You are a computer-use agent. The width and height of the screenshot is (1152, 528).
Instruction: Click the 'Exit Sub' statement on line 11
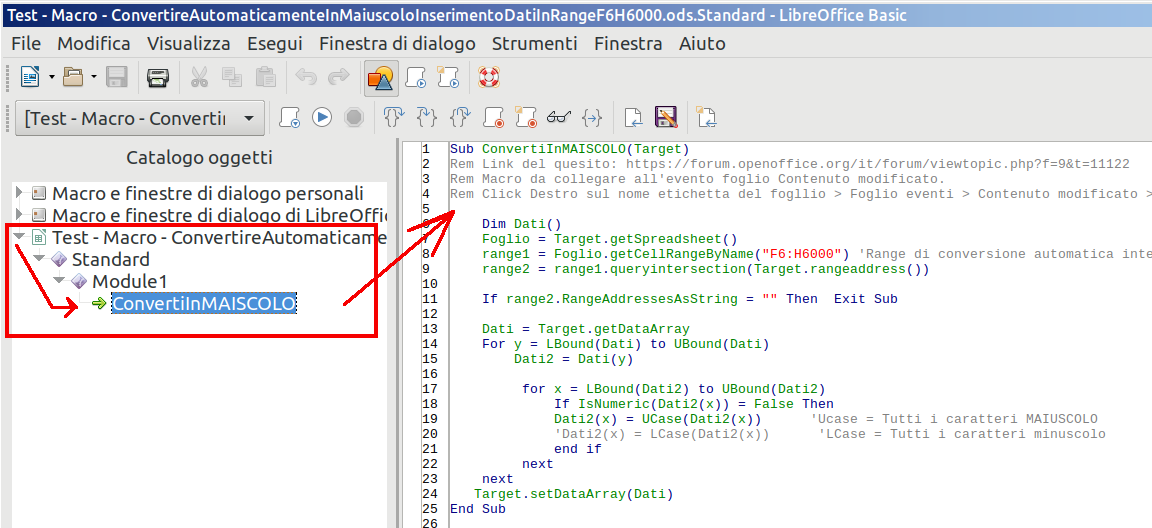click(865, 299)
